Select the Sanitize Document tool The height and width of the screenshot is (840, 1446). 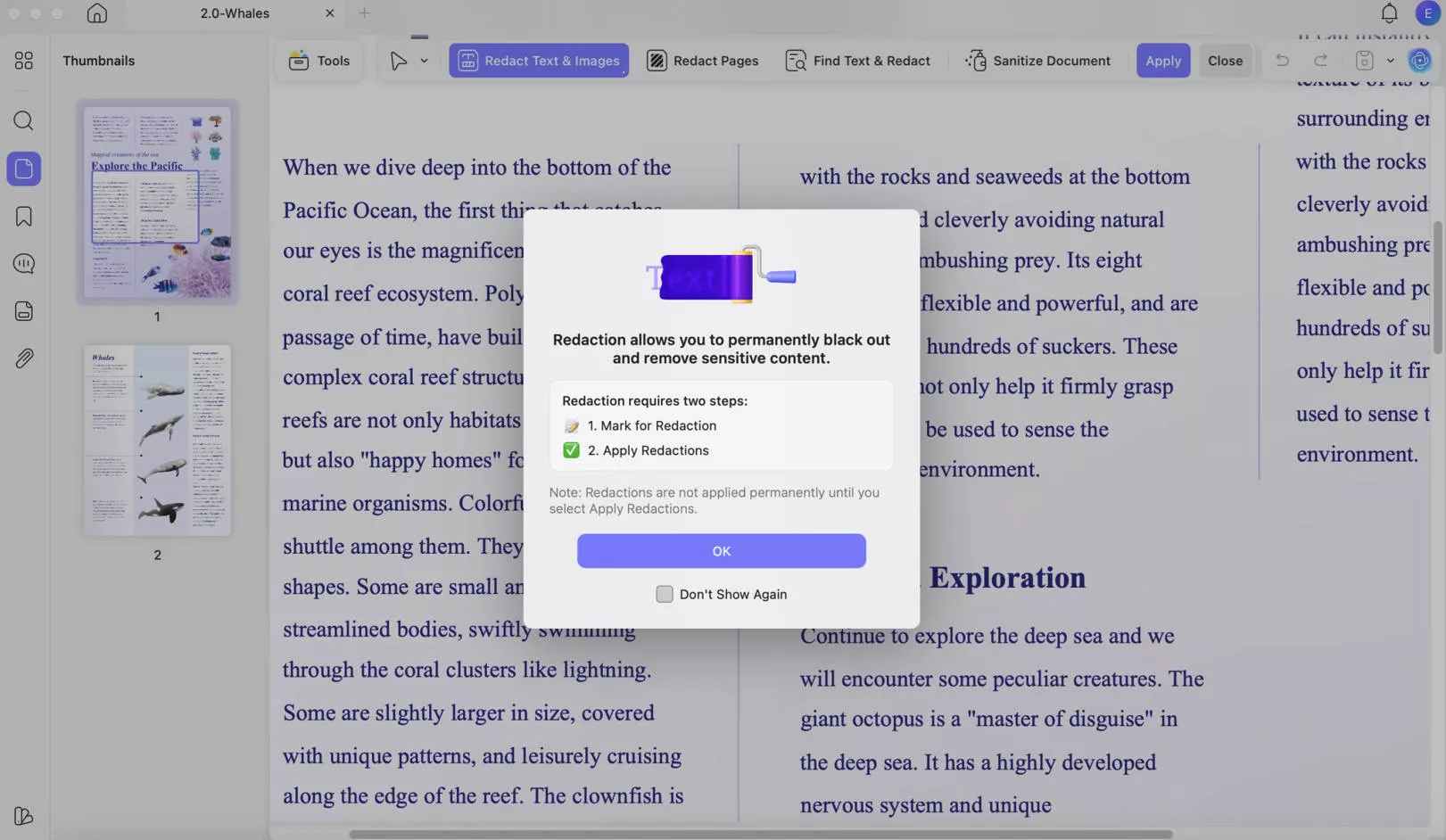click(x=1037, y=61)
